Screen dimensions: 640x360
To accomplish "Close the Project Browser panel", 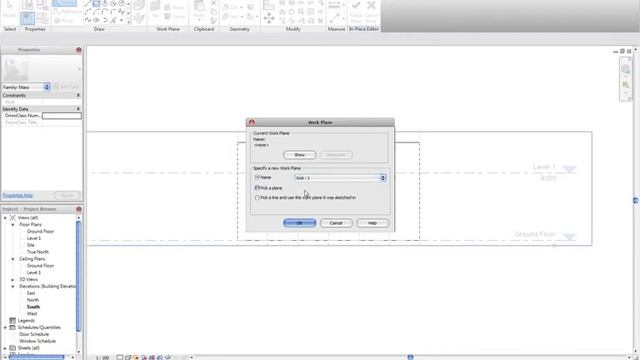I will [x=78, y=209].
